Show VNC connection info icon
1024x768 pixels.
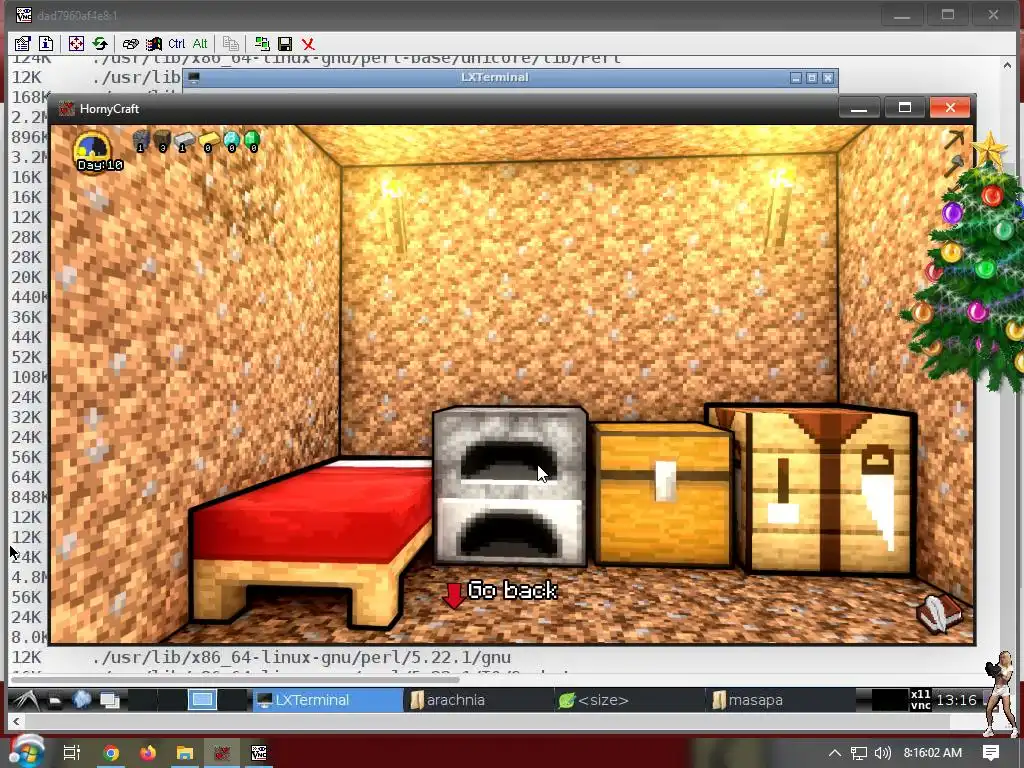[x=46, y=44]
